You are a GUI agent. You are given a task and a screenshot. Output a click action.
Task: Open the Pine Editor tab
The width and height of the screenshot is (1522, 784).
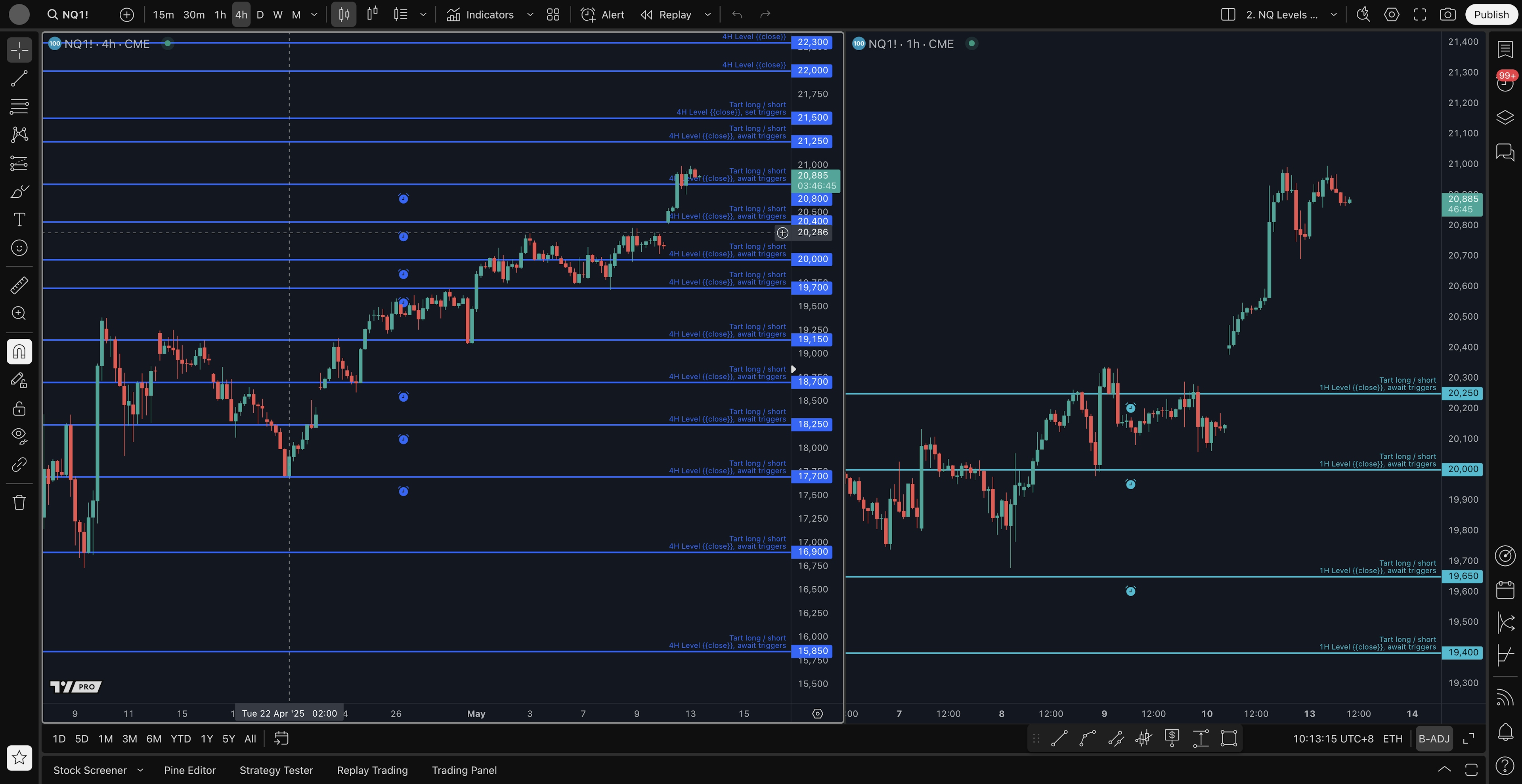coord(190,770)
